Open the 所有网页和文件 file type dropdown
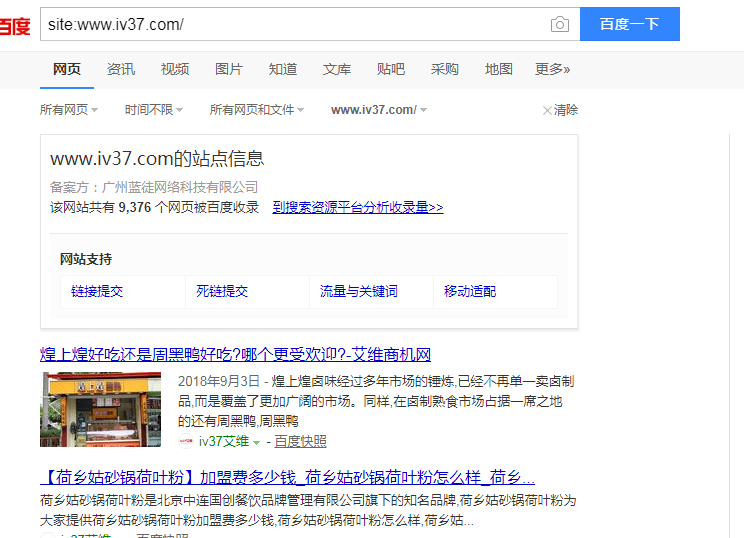 pyautogui.click(x=257, y=110)
